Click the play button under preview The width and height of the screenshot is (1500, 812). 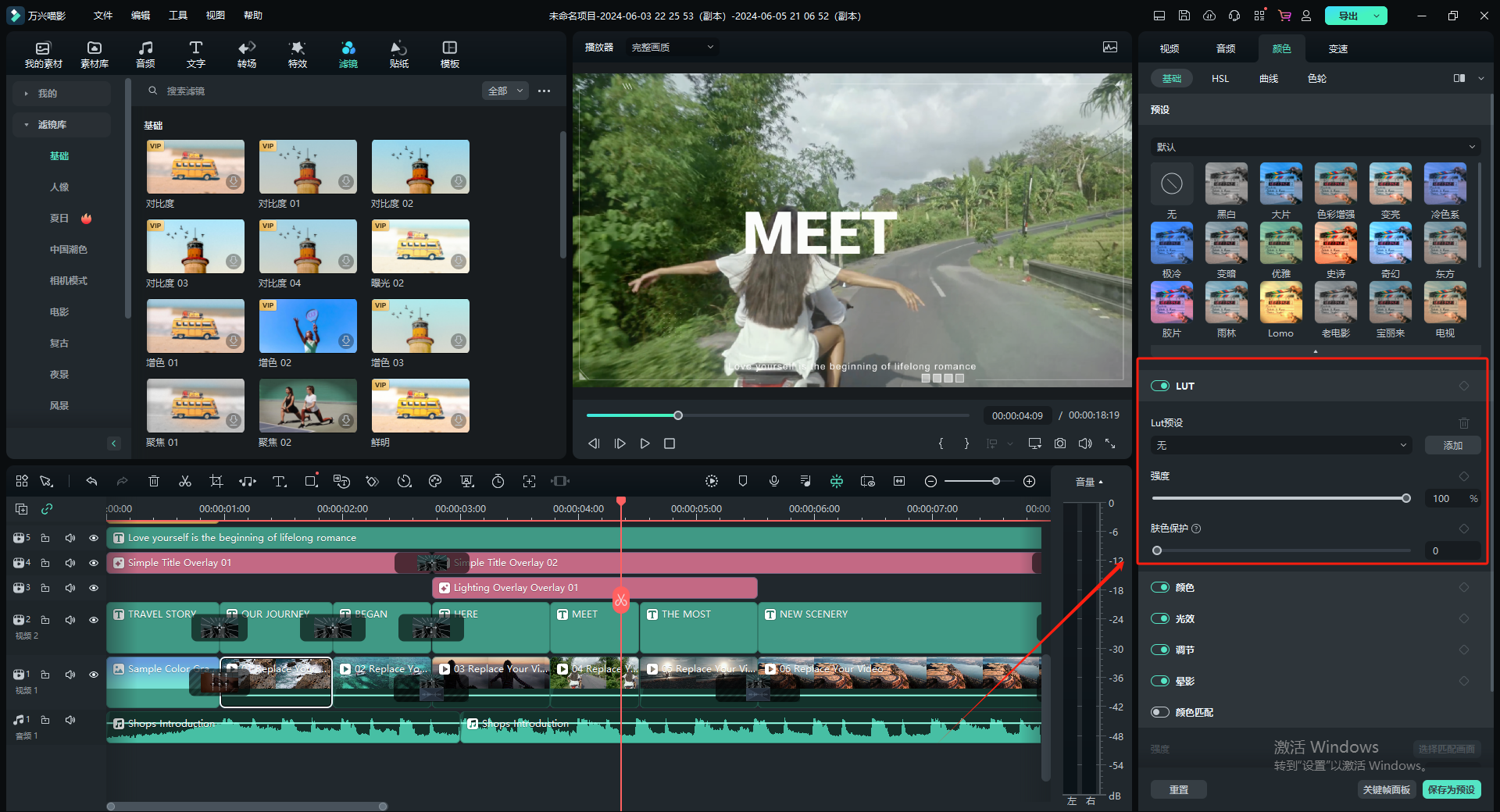645,443
